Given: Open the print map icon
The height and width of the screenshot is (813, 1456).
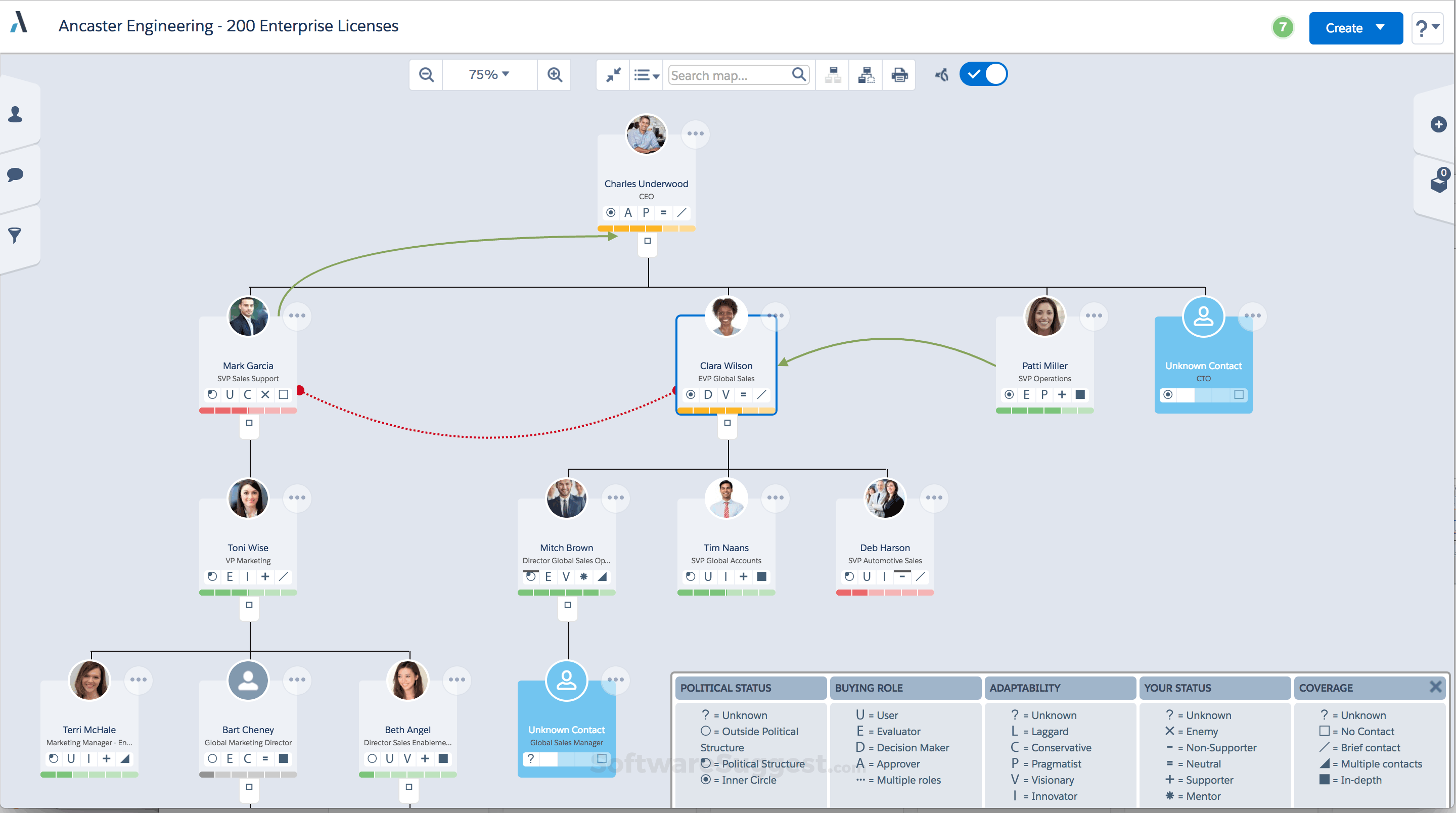Looking at the screenshot, I should (x=899, y=74).
